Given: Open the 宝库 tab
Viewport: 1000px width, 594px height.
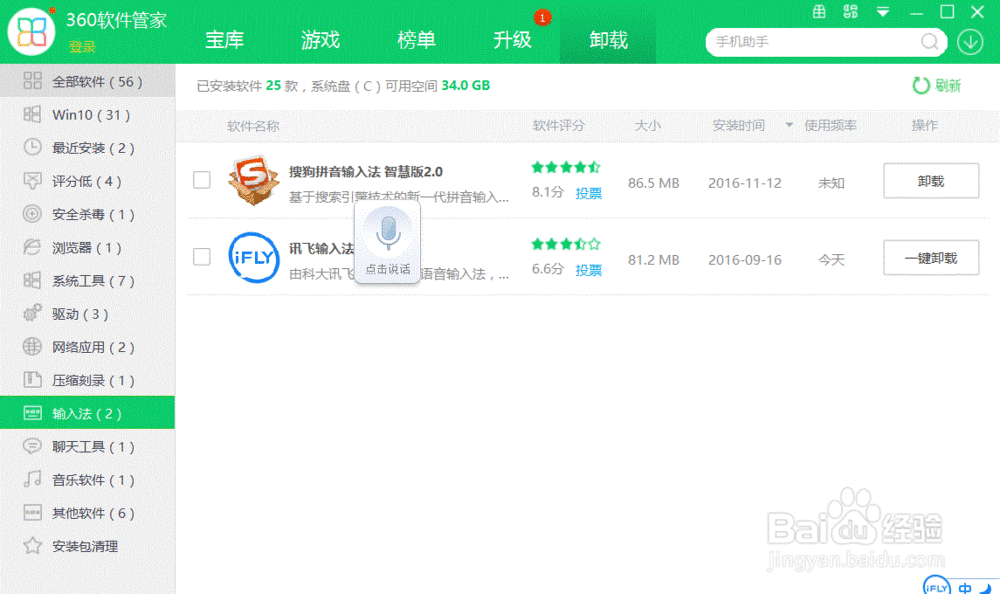Looking at the screenshot, I should [x=224, y=40].
